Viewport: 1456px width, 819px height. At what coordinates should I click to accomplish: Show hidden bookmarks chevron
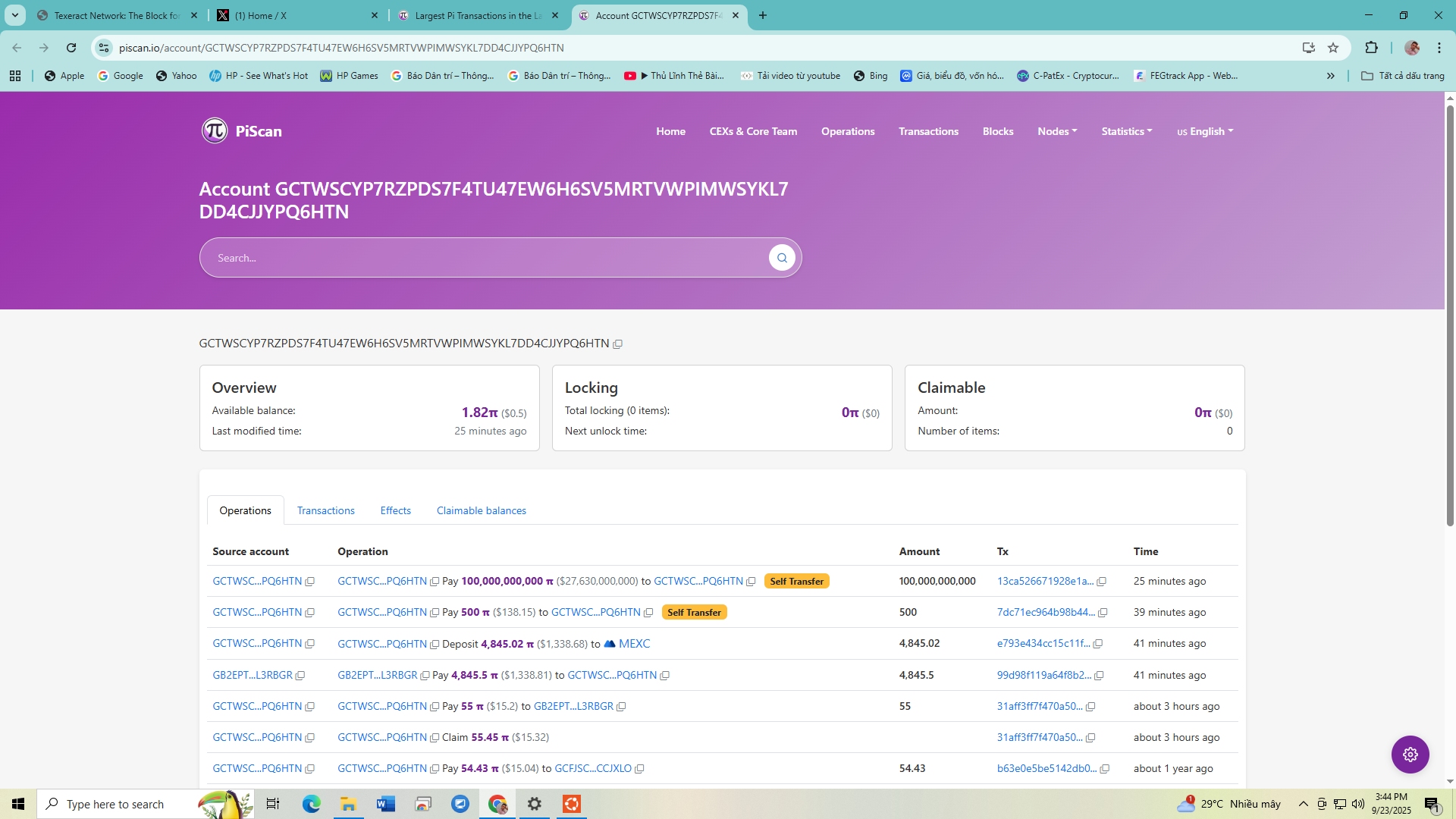[x=1330, y=76]
